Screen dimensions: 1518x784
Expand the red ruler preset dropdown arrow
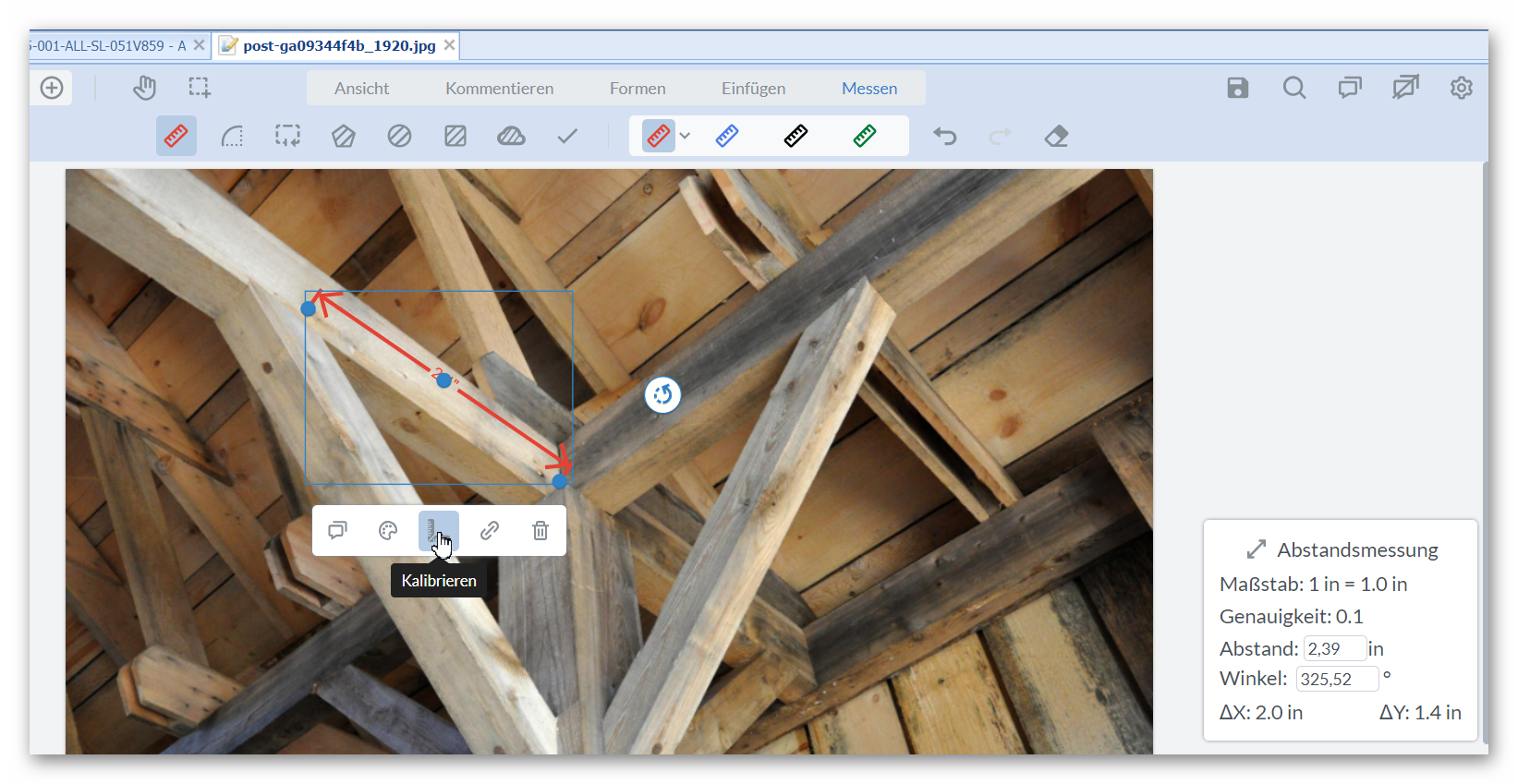tap(685, 137)
